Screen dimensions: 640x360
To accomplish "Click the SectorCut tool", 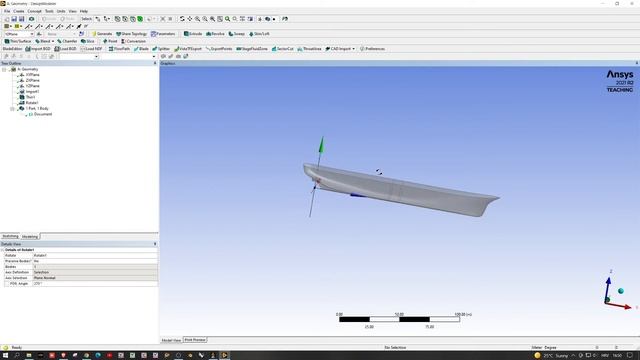I will (282, 49).
